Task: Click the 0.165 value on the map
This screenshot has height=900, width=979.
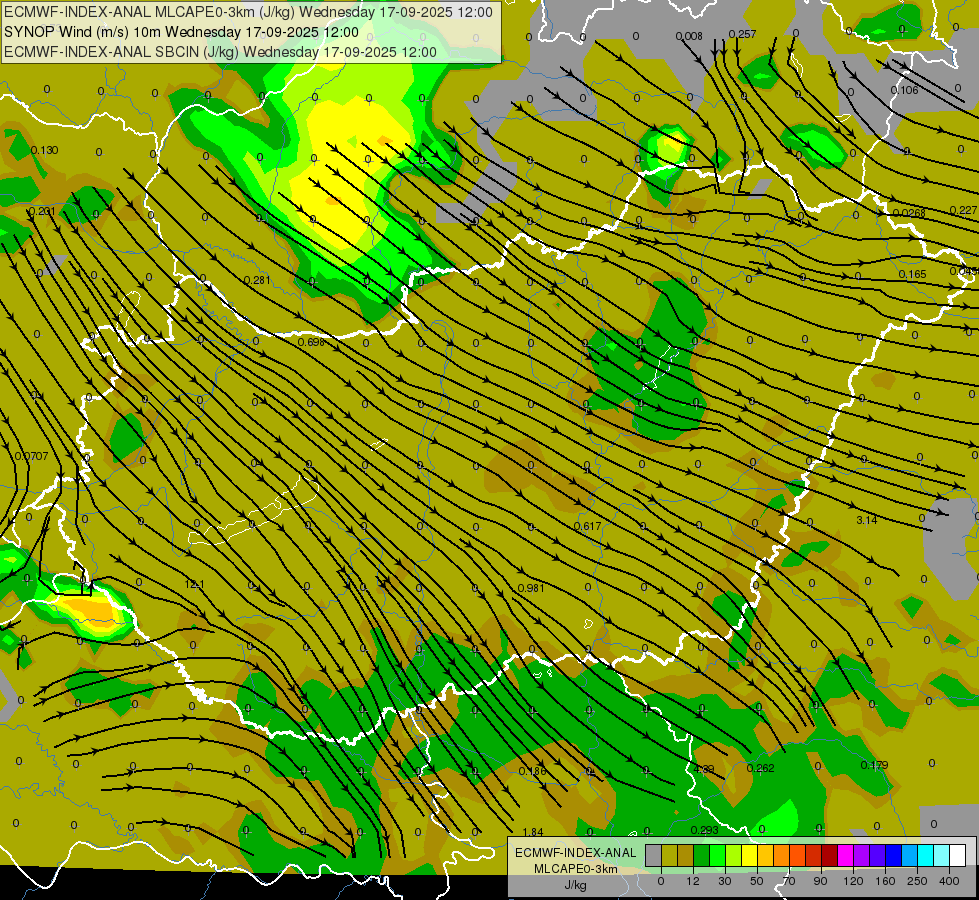Action: pos(912,274)
